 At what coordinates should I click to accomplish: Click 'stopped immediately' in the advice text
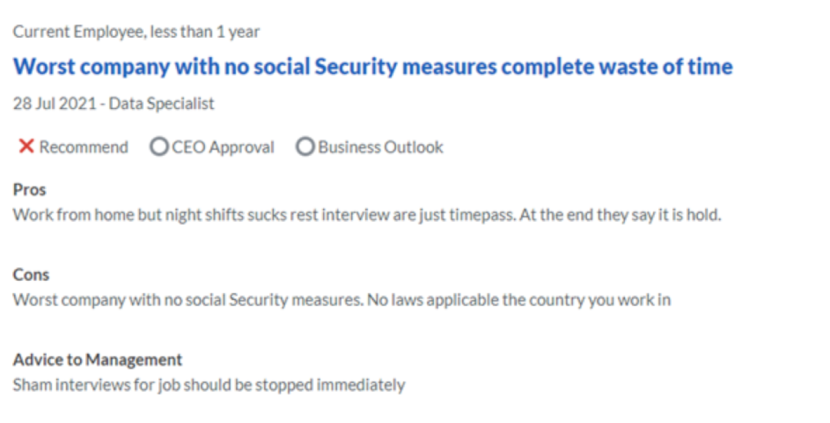(x=330, y=385)
